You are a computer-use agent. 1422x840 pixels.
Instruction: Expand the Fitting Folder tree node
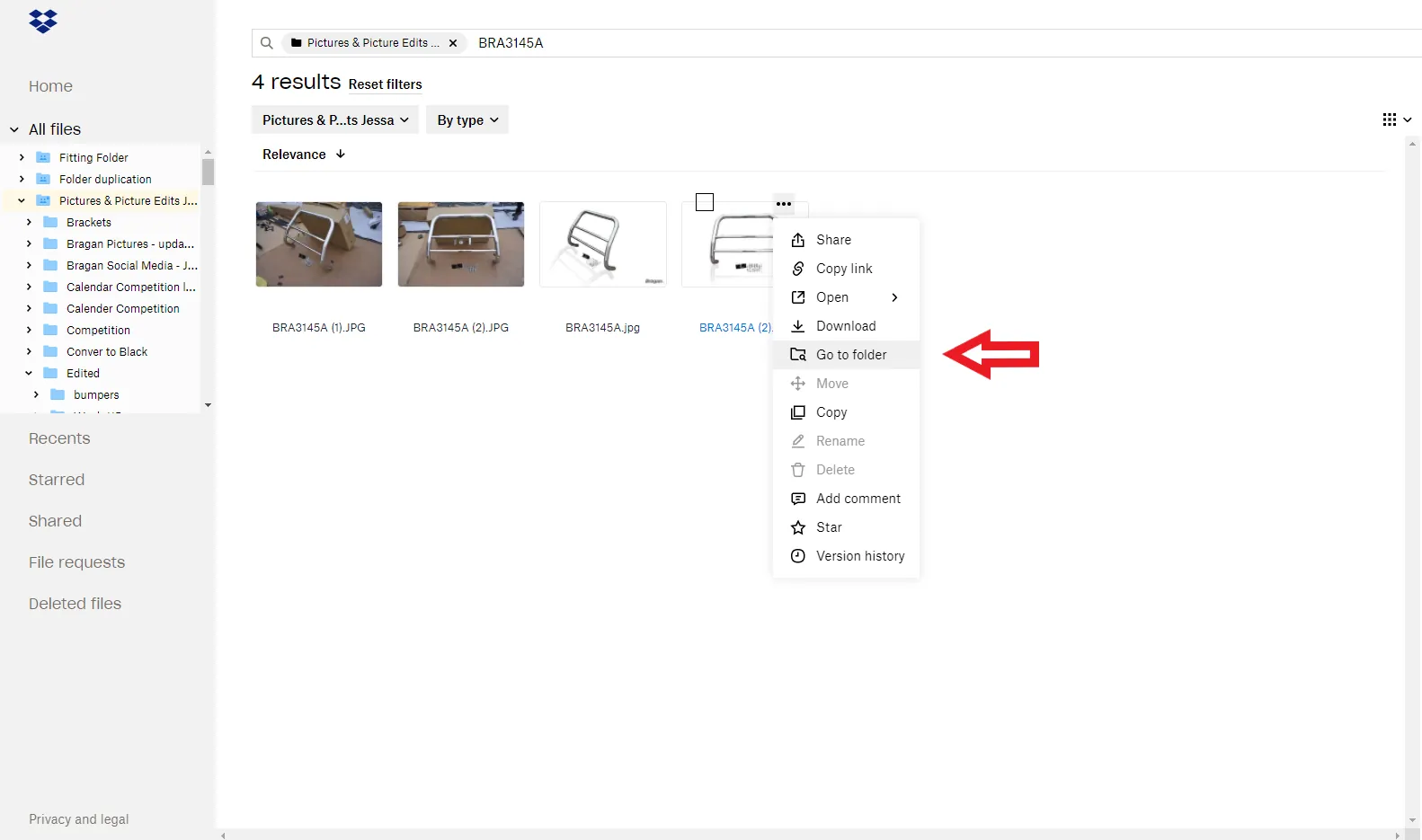coord(22,157)
